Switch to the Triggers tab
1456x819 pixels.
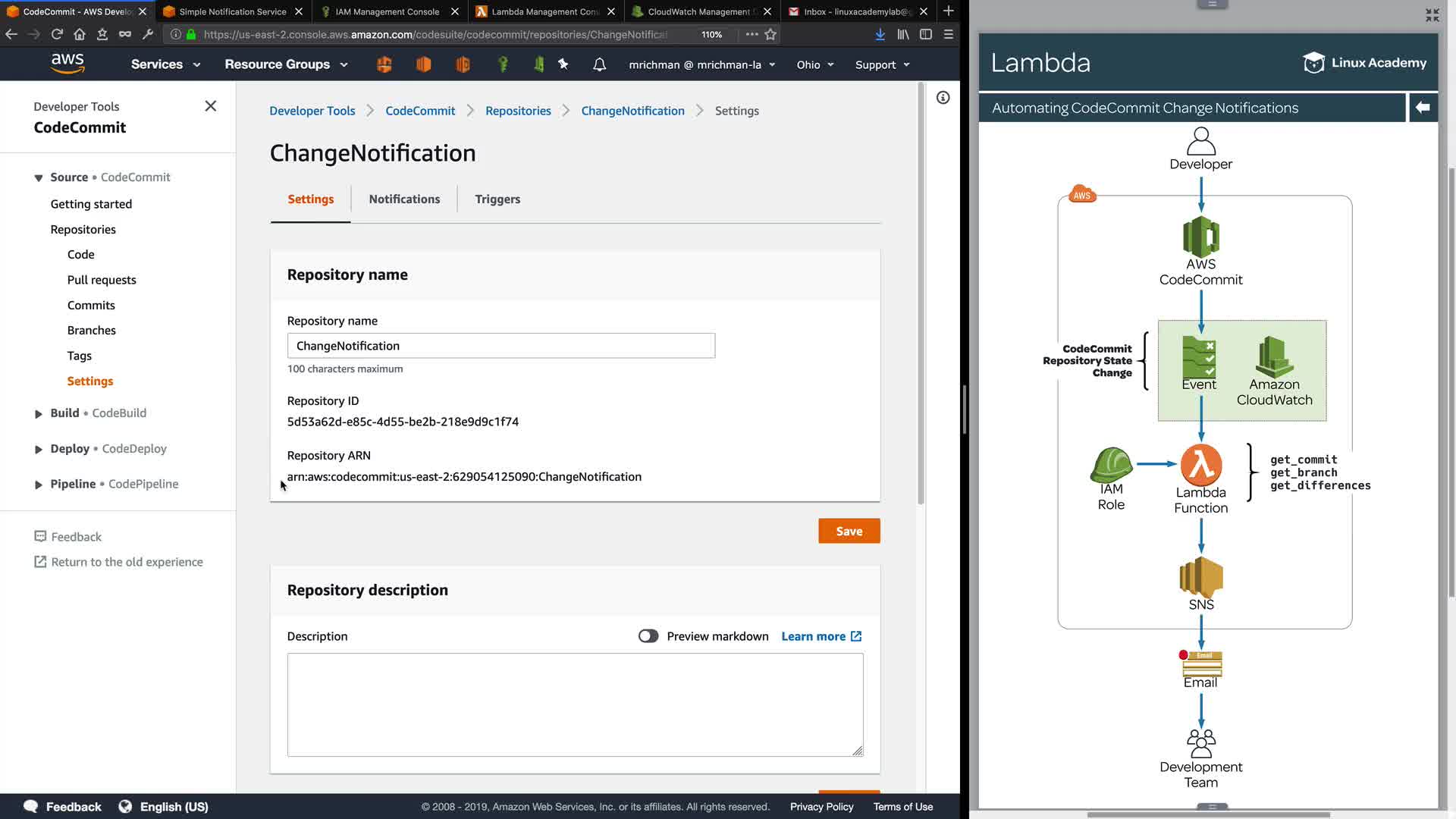(497, 199)
